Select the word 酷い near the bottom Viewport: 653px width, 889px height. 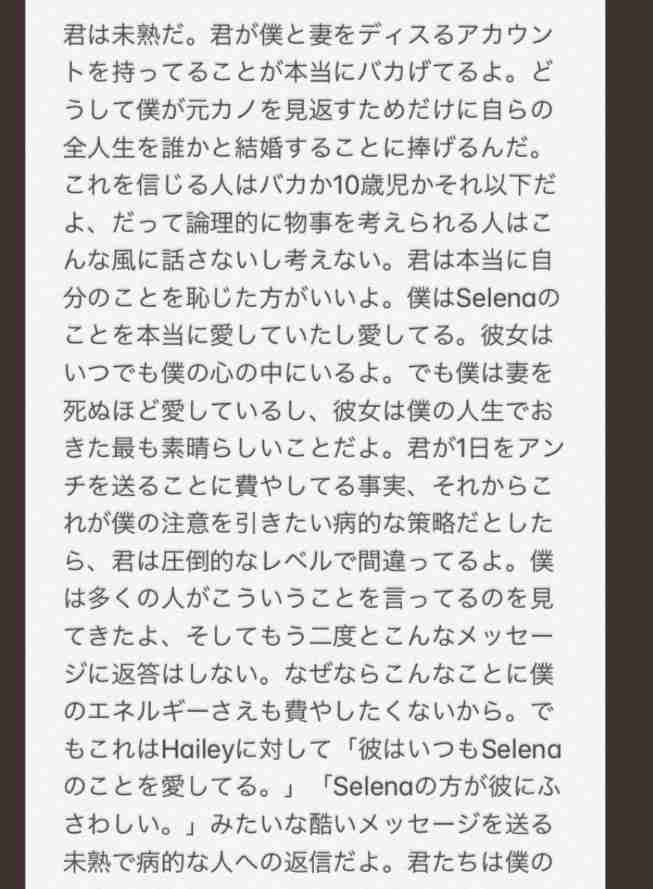point(333,824)
